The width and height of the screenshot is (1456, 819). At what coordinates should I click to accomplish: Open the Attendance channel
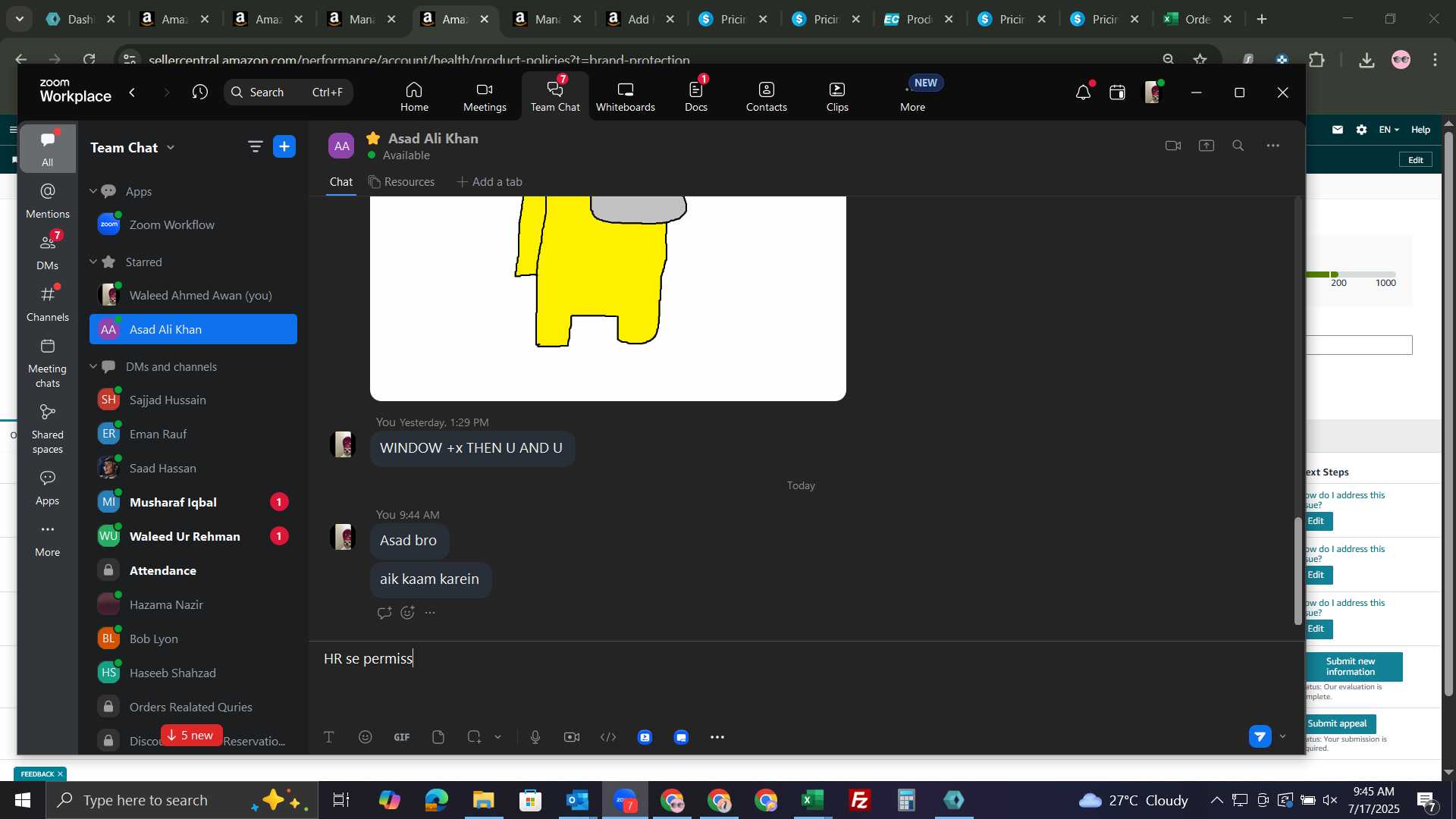pos(193,570)
